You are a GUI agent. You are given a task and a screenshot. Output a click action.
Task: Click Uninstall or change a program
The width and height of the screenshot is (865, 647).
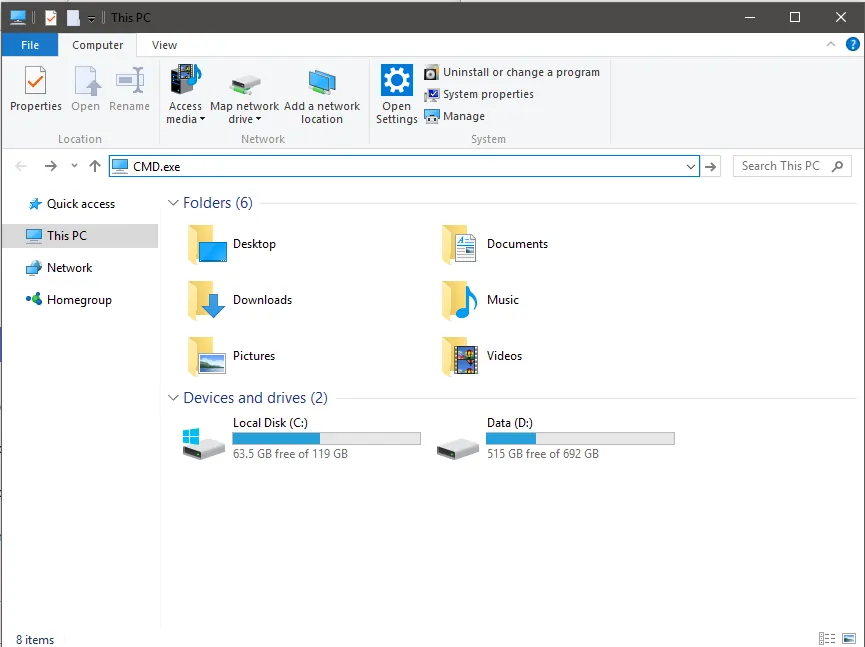(512, 72)
